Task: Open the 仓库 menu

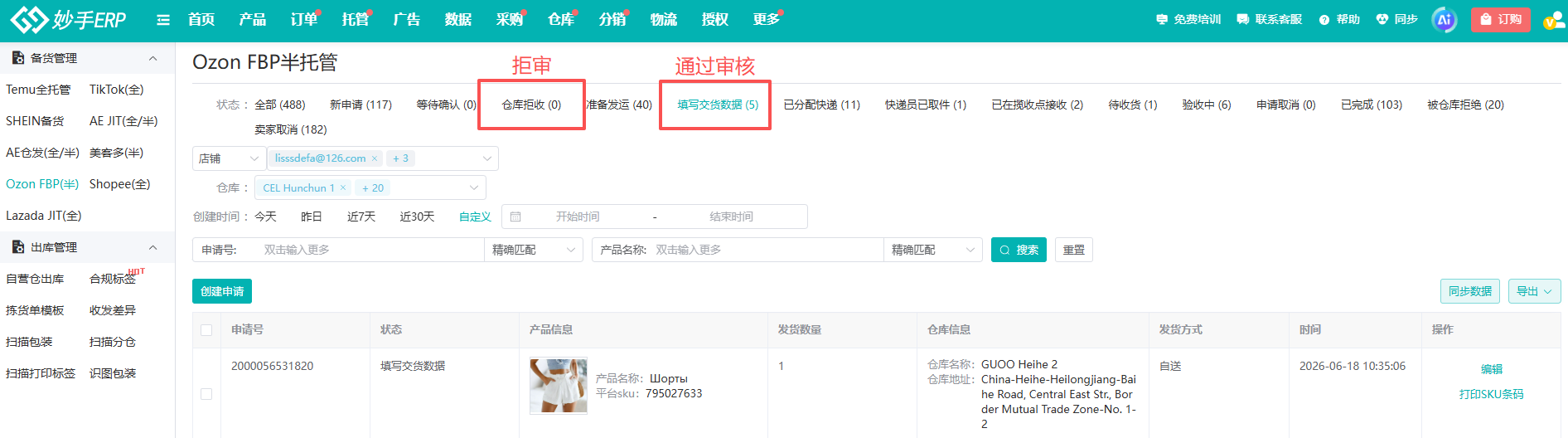Action: click(561, 19)
